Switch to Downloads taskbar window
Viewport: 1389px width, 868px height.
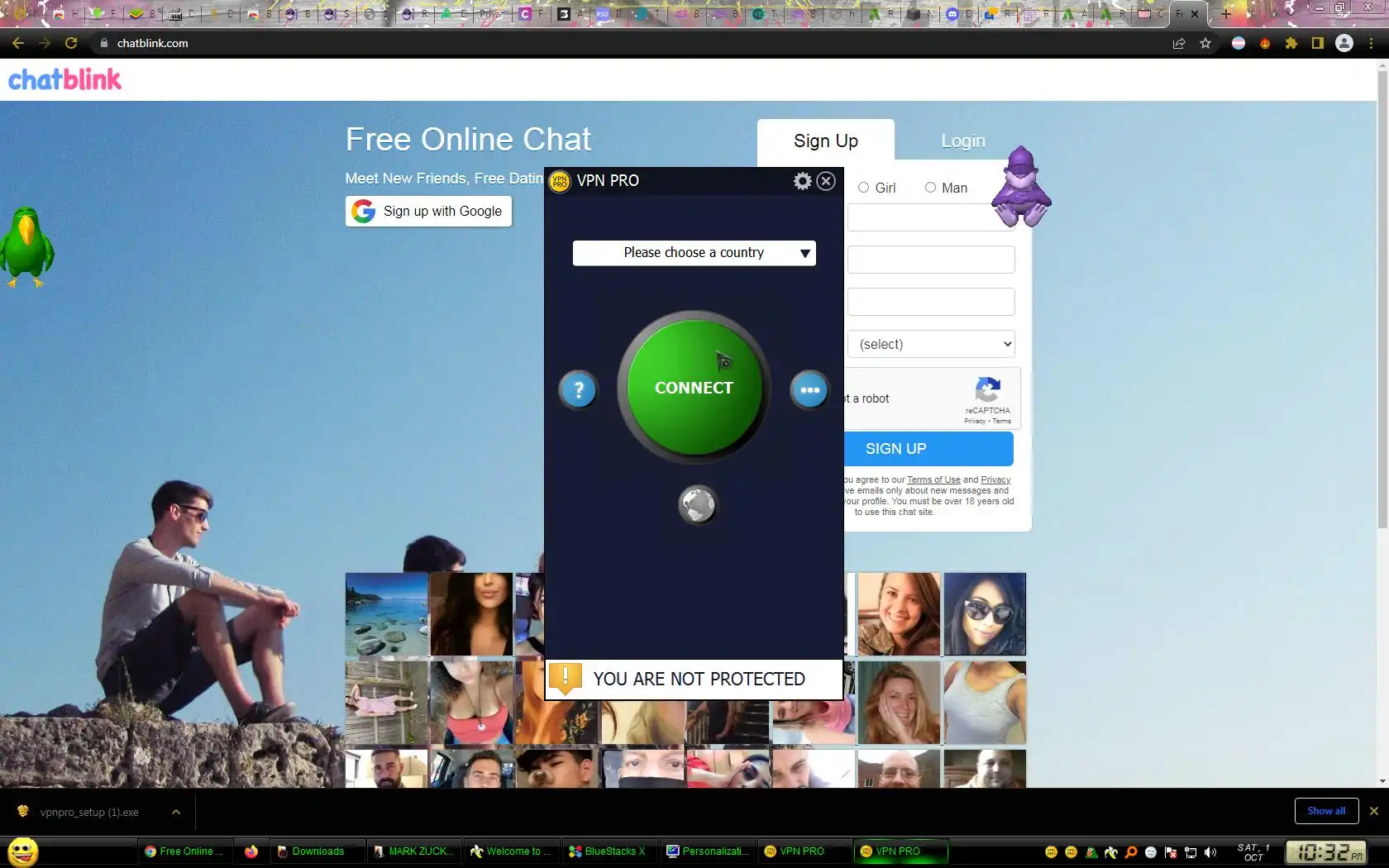click(x=318, y=851)
